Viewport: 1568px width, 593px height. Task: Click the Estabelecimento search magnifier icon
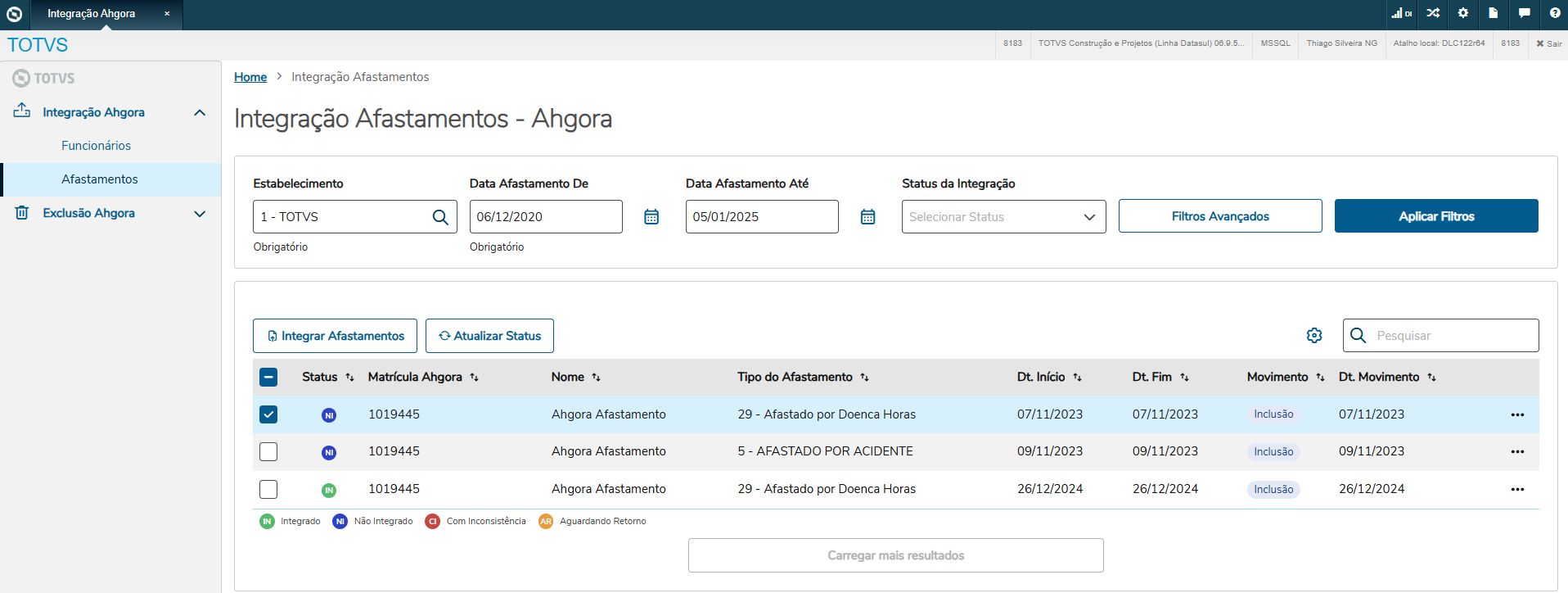point(440,217)
